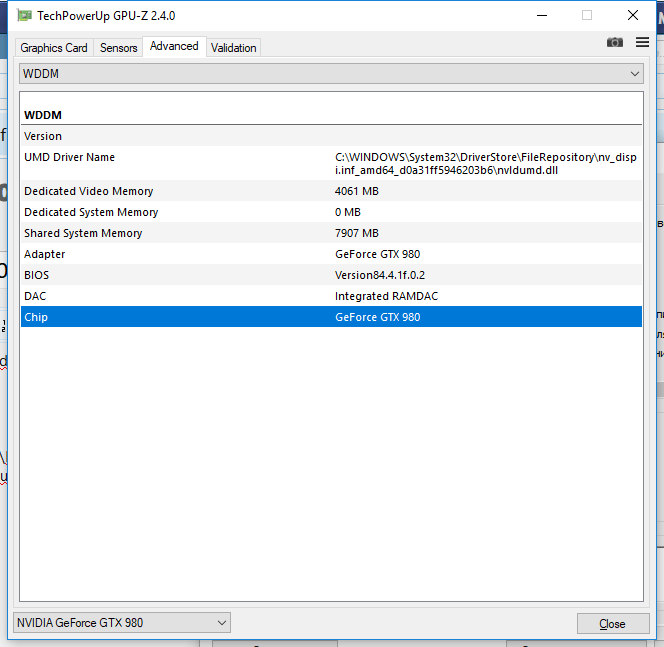Image resolution: width=664 pixels, height=647 pixels.
Task: Open the Sensors tab
Action: pyautogui.click(x=118, y=47)
